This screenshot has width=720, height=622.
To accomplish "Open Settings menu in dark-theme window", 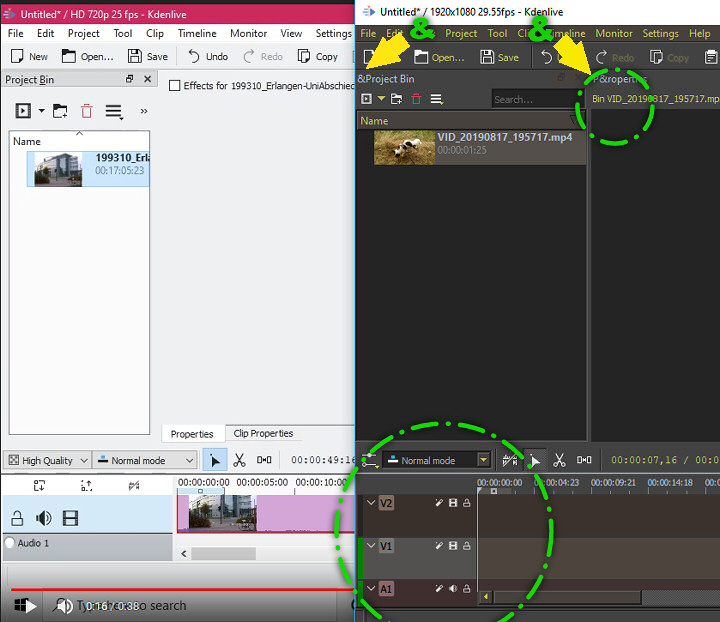I will (660, 34).
